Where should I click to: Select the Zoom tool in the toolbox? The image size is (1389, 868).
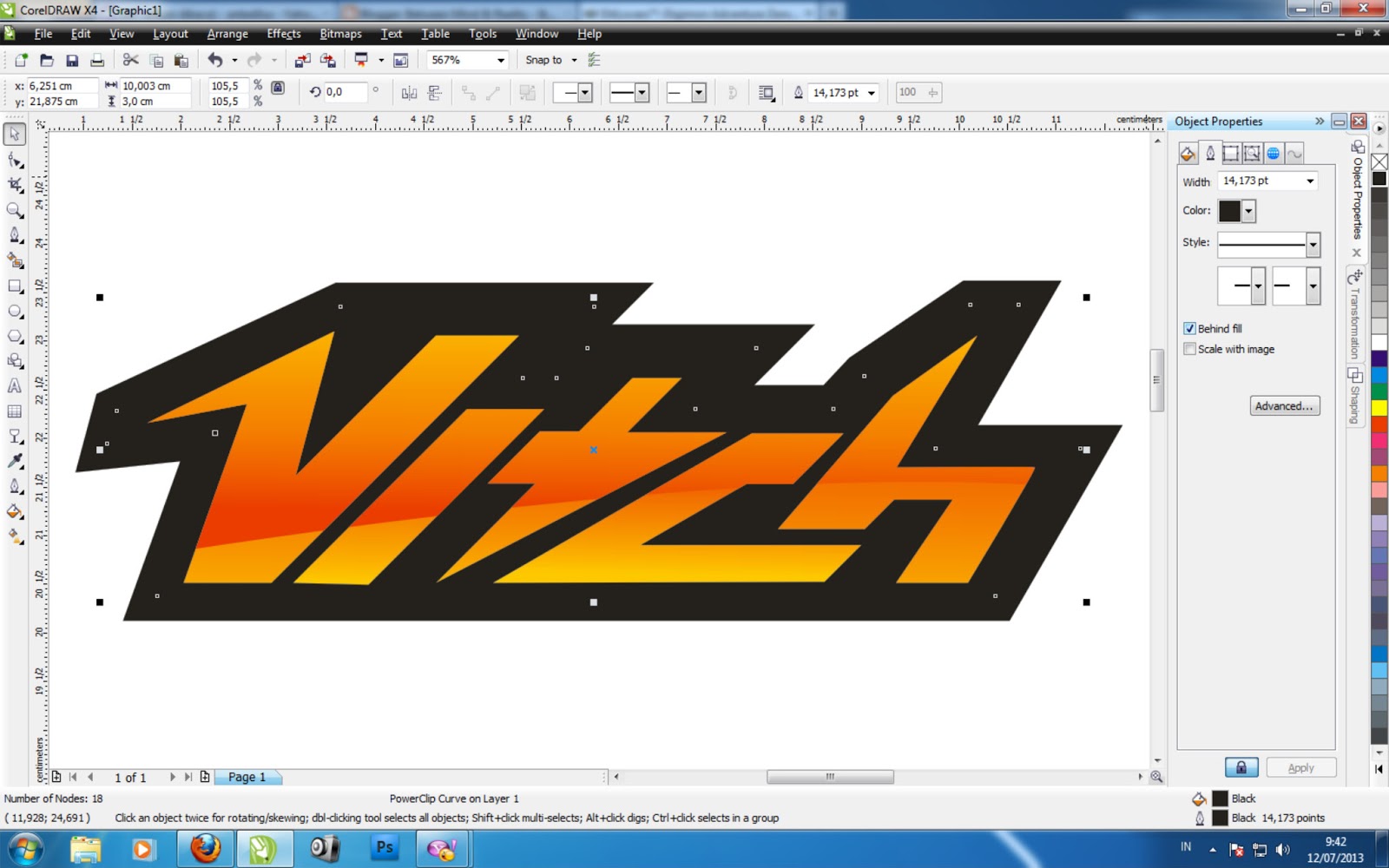tap(15, 210)
